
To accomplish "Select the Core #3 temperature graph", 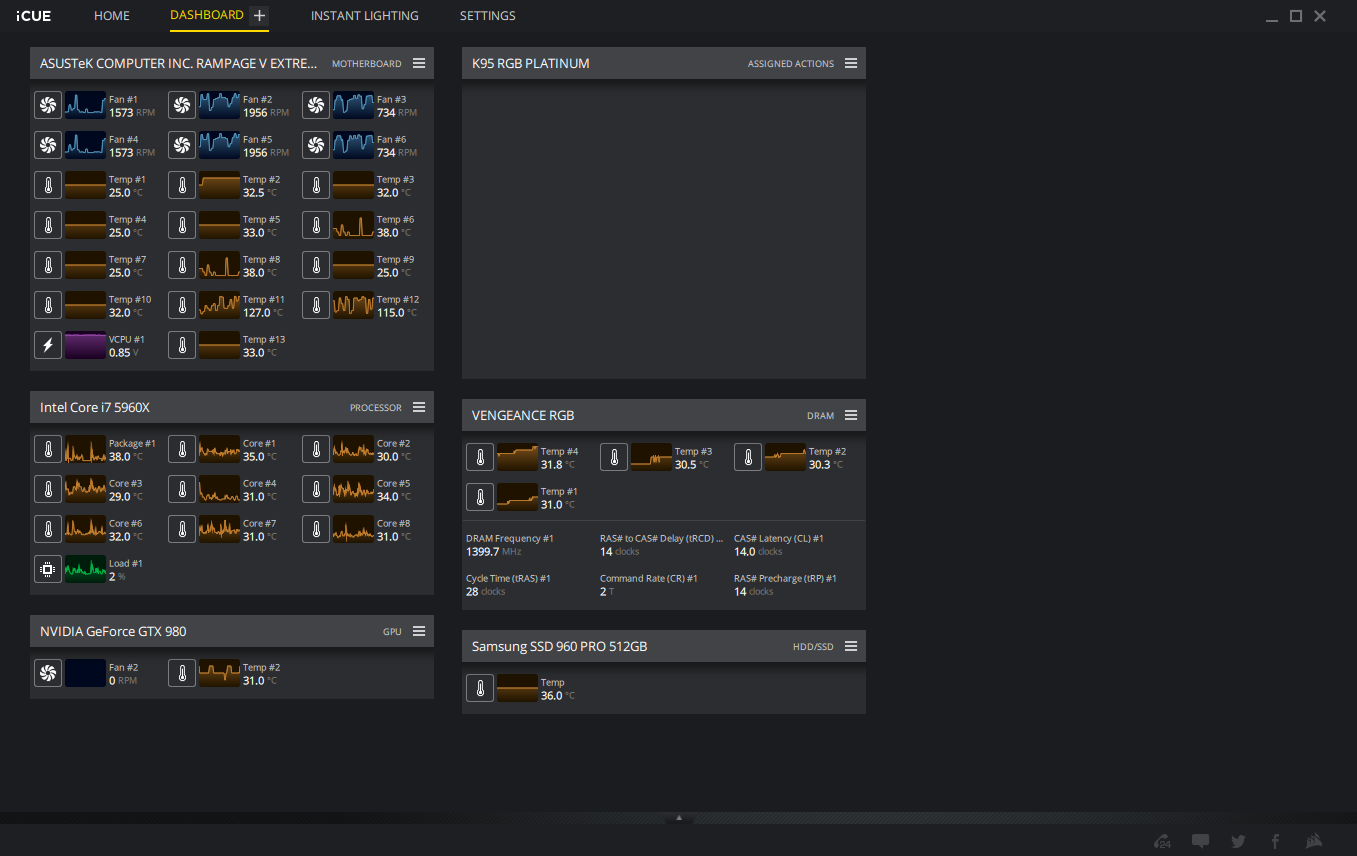I will 85,490.
